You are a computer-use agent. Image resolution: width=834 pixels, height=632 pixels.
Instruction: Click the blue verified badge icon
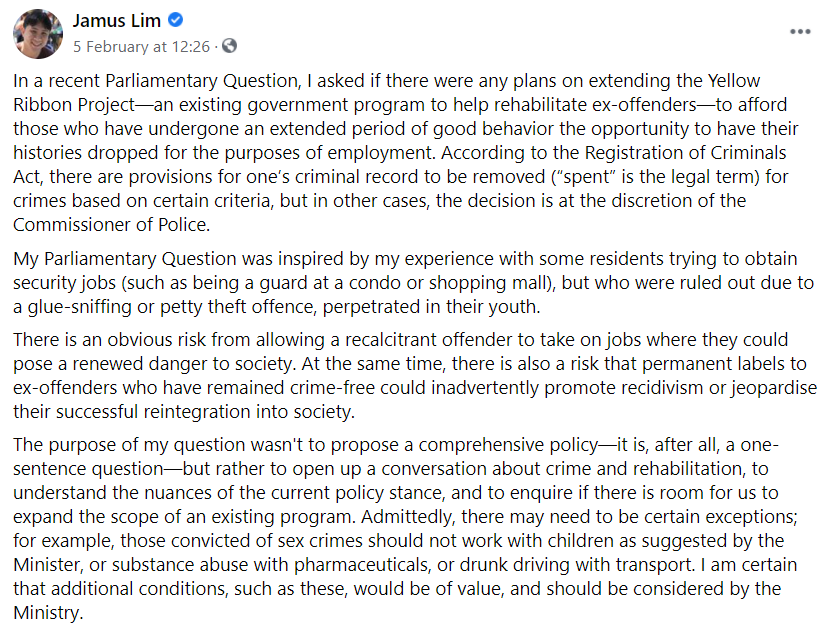pyautogui.click(x=176, y=21)
